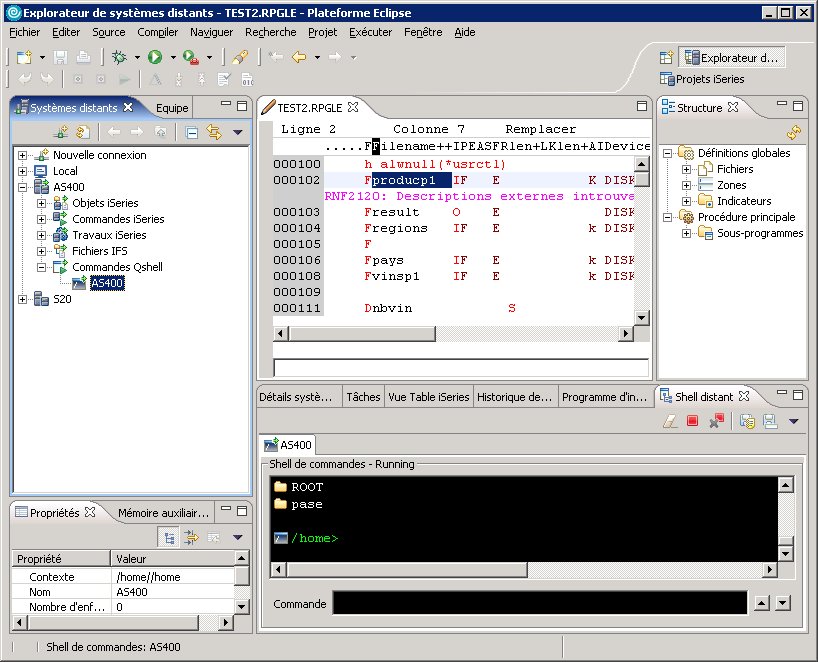
Task: Open the Run button dropdown arrow
Action: click(173, 57)
